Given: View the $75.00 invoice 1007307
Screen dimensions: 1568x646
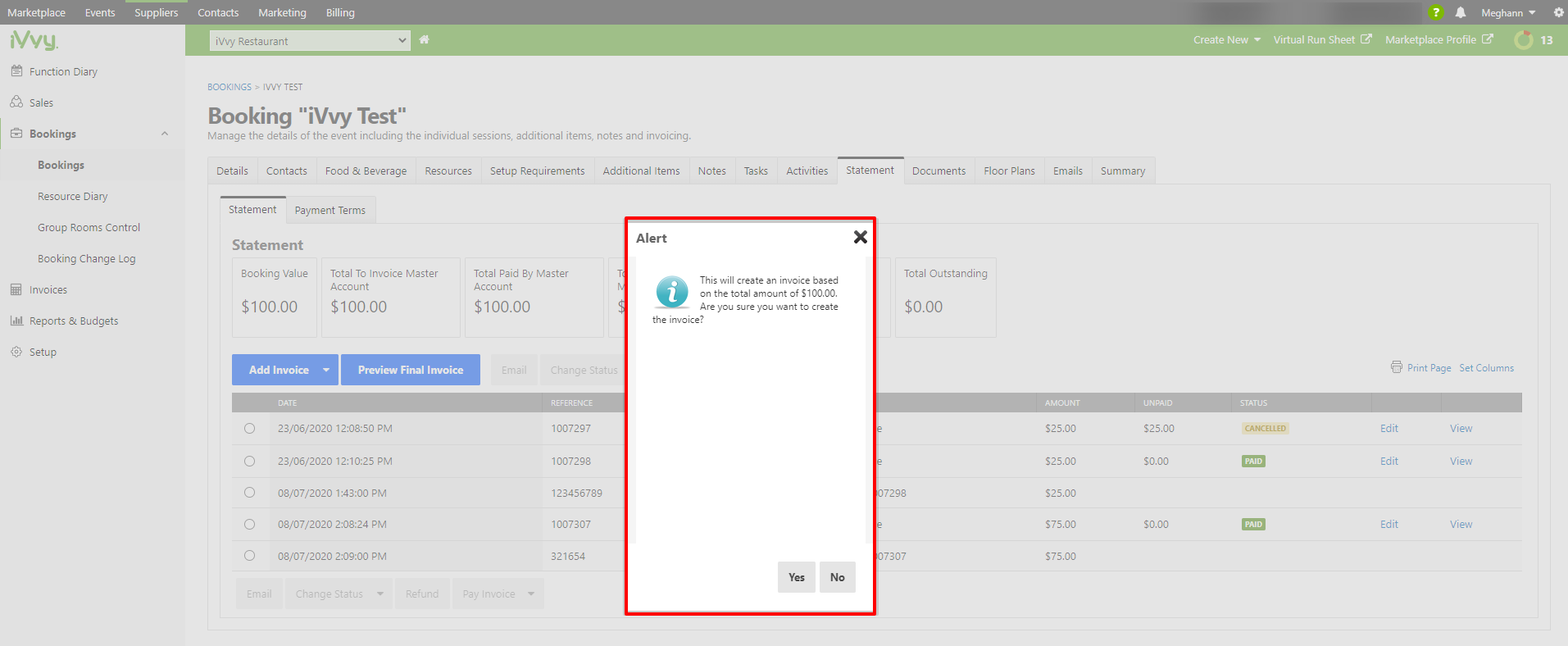Looking at the screenshot, I should pyautogui.click(x=1461, y=525).
